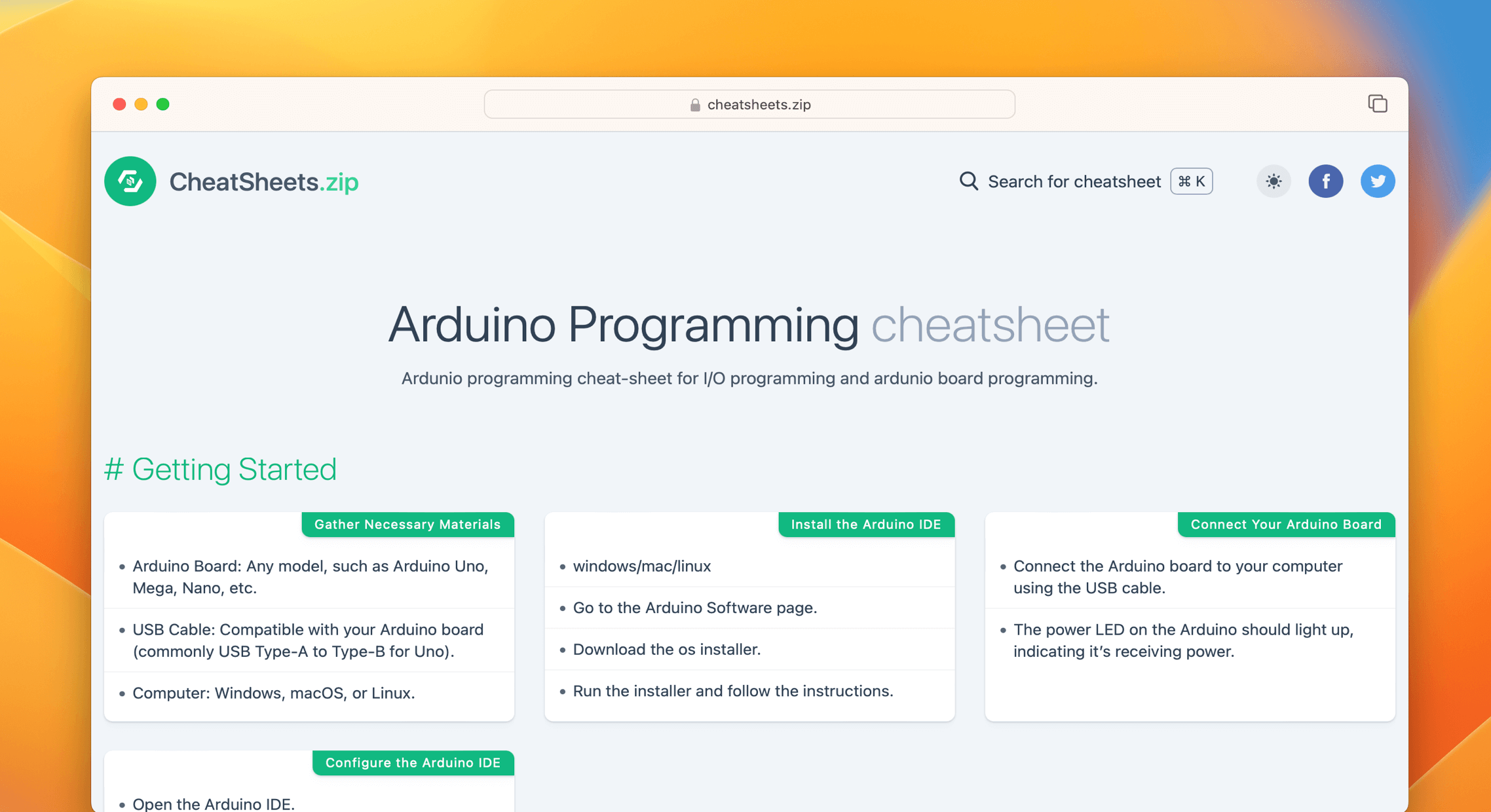The height and width of the screenshot is (812, 1491).
Task: Open the Twitter profile via its icon
Action: [1378, 181]
